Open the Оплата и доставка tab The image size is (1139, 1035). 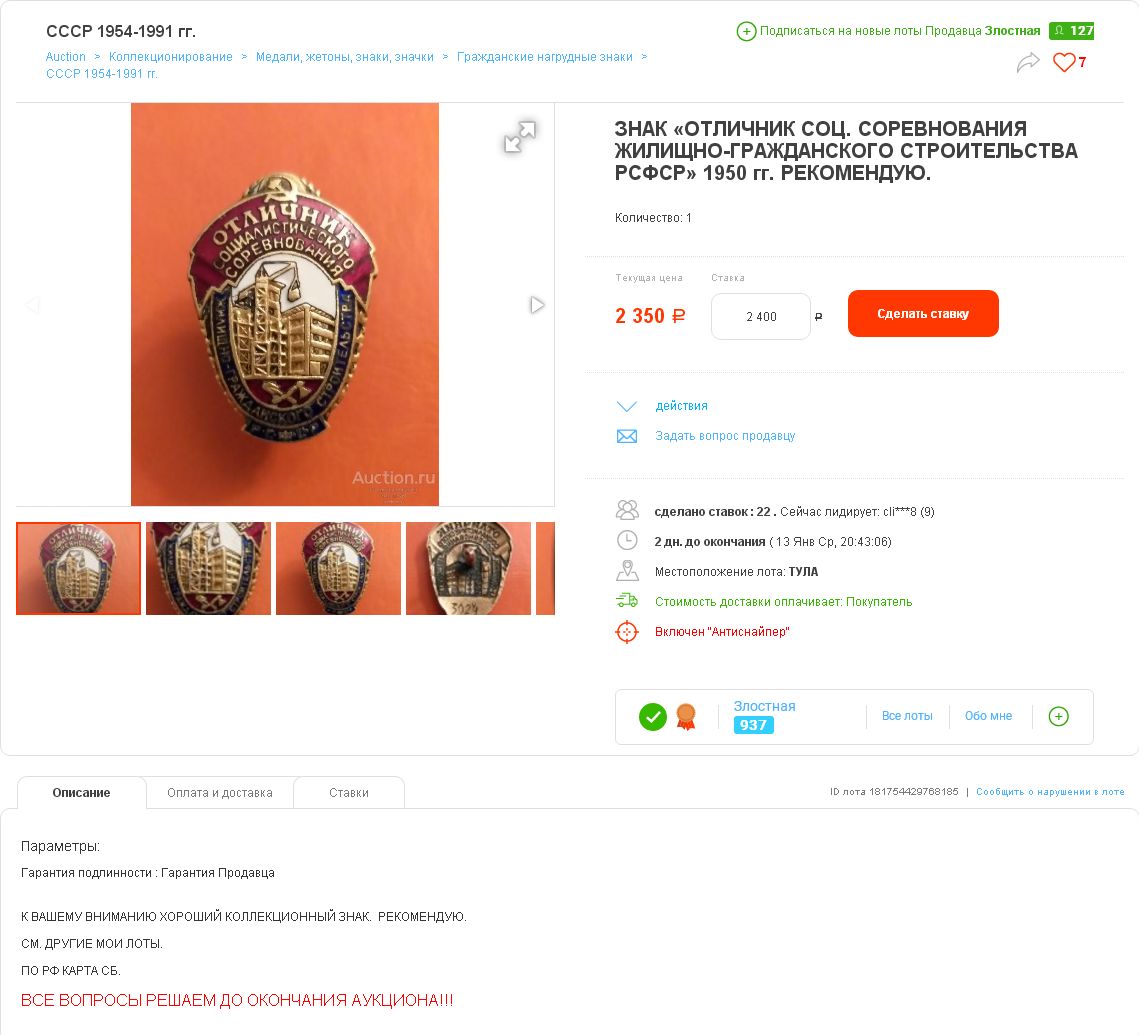pyautogui.click(x=219, y=792)
